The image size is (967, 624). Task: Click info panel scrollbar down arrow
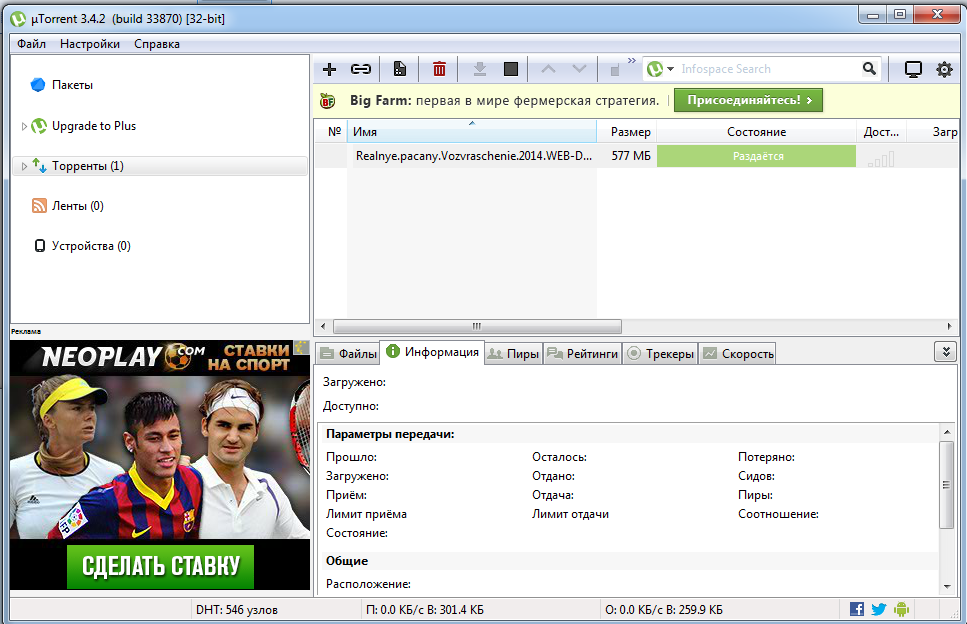pos(947,586)
